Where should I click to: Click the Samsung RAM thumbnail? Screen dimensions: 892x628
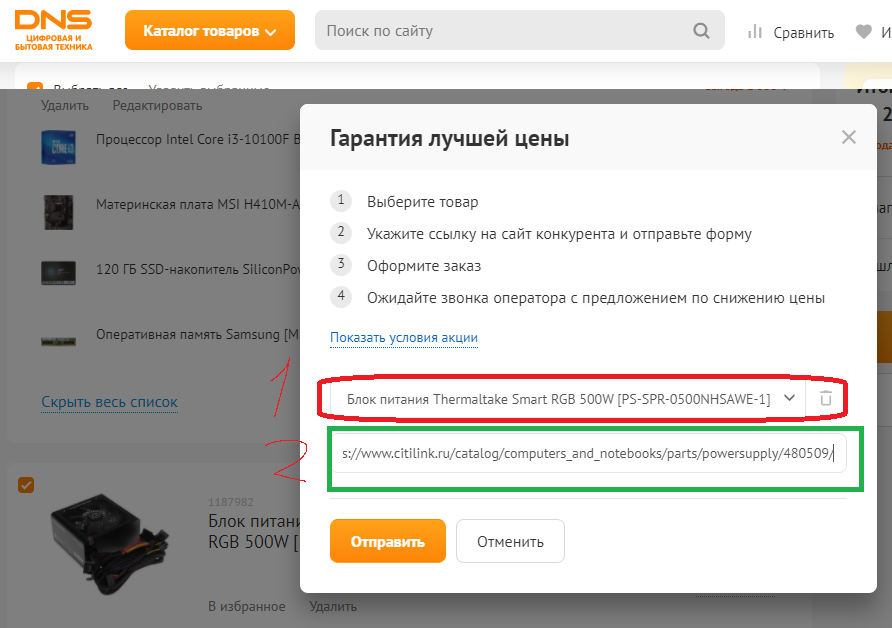click(x=58, y=341)
